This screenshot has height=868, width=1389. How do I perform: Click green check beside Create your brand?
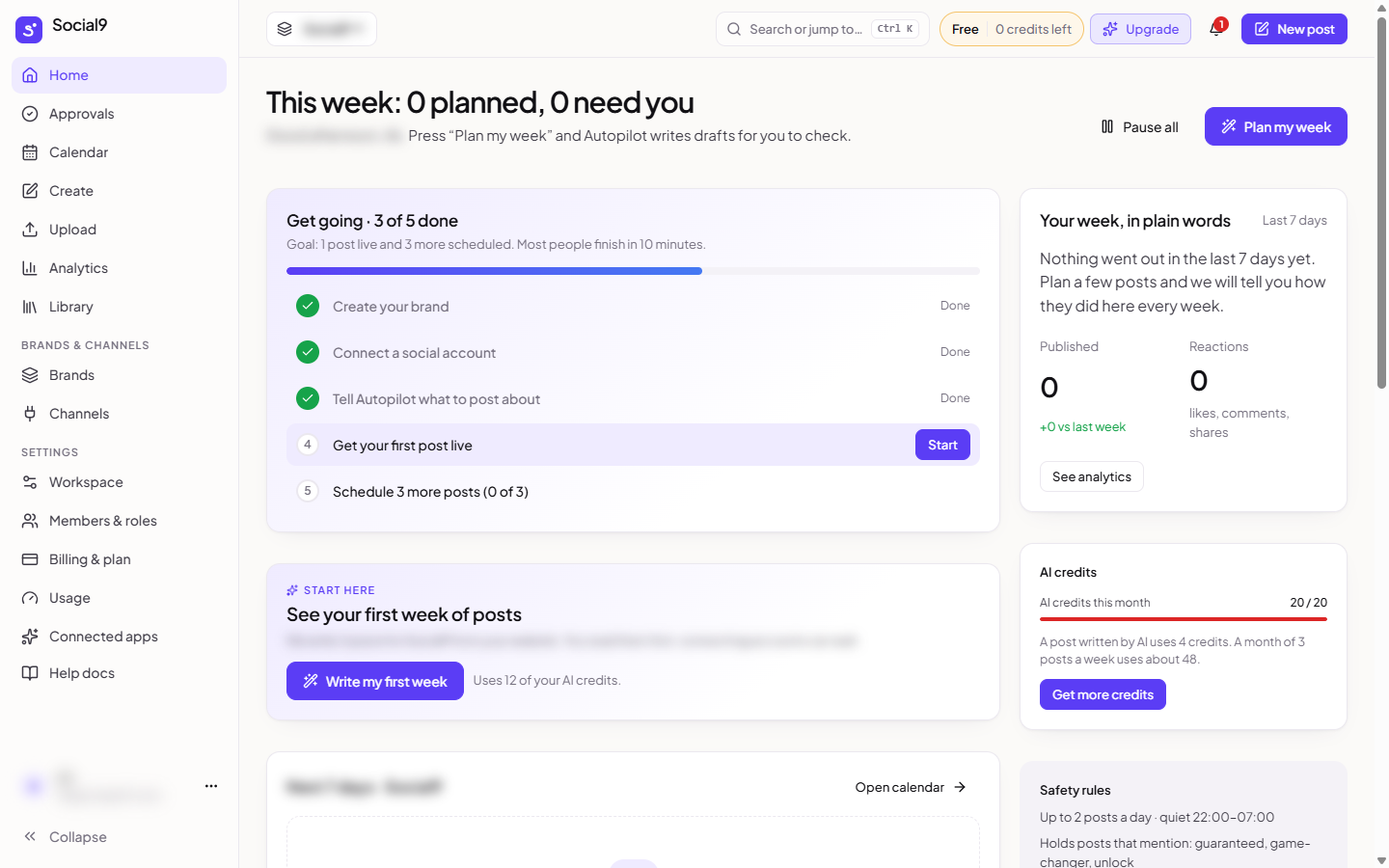pyautogui.click(x=308, y=306)
